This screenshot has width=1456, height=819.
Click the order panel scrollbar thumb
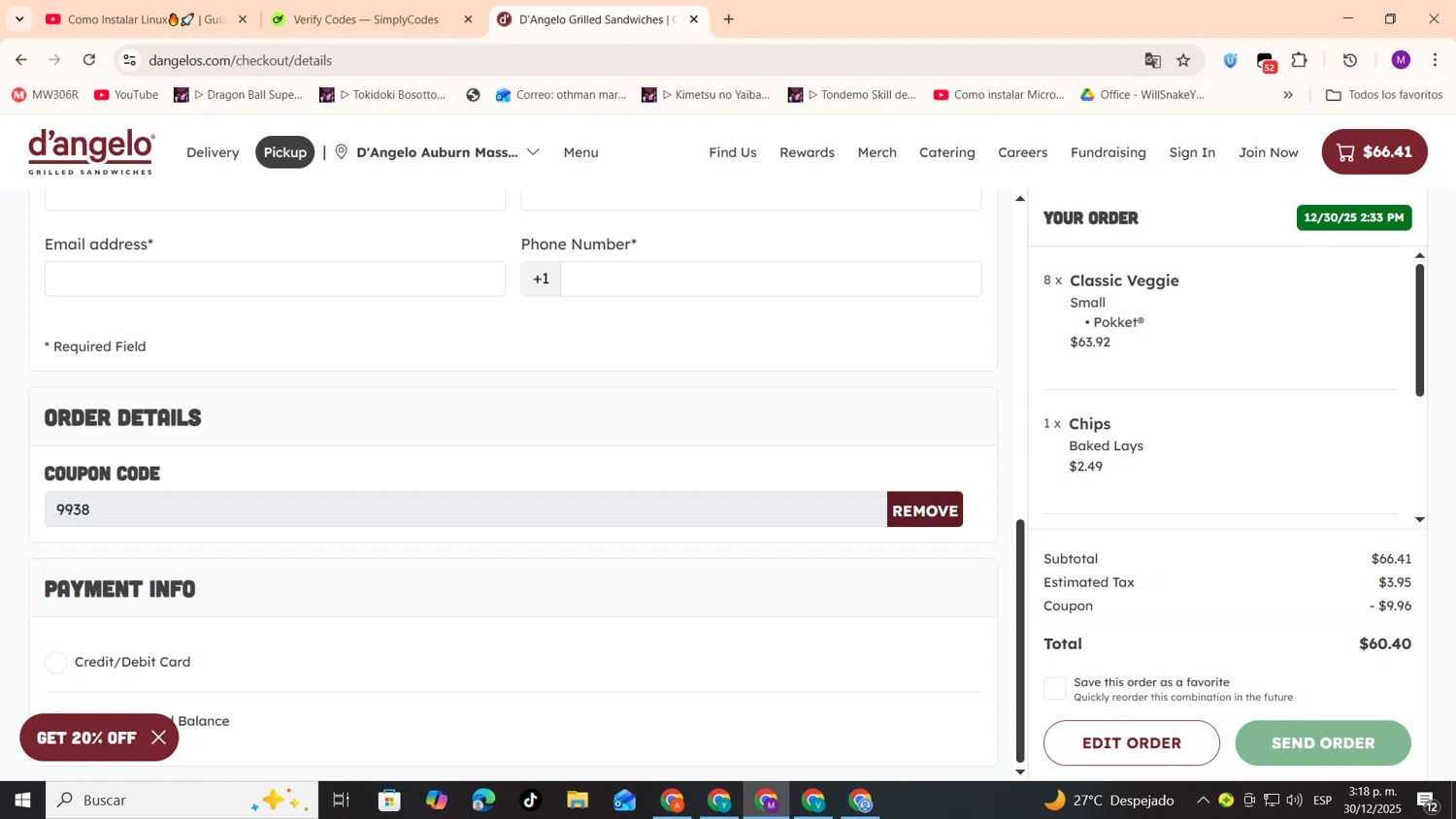click(x=1419, y=330)
